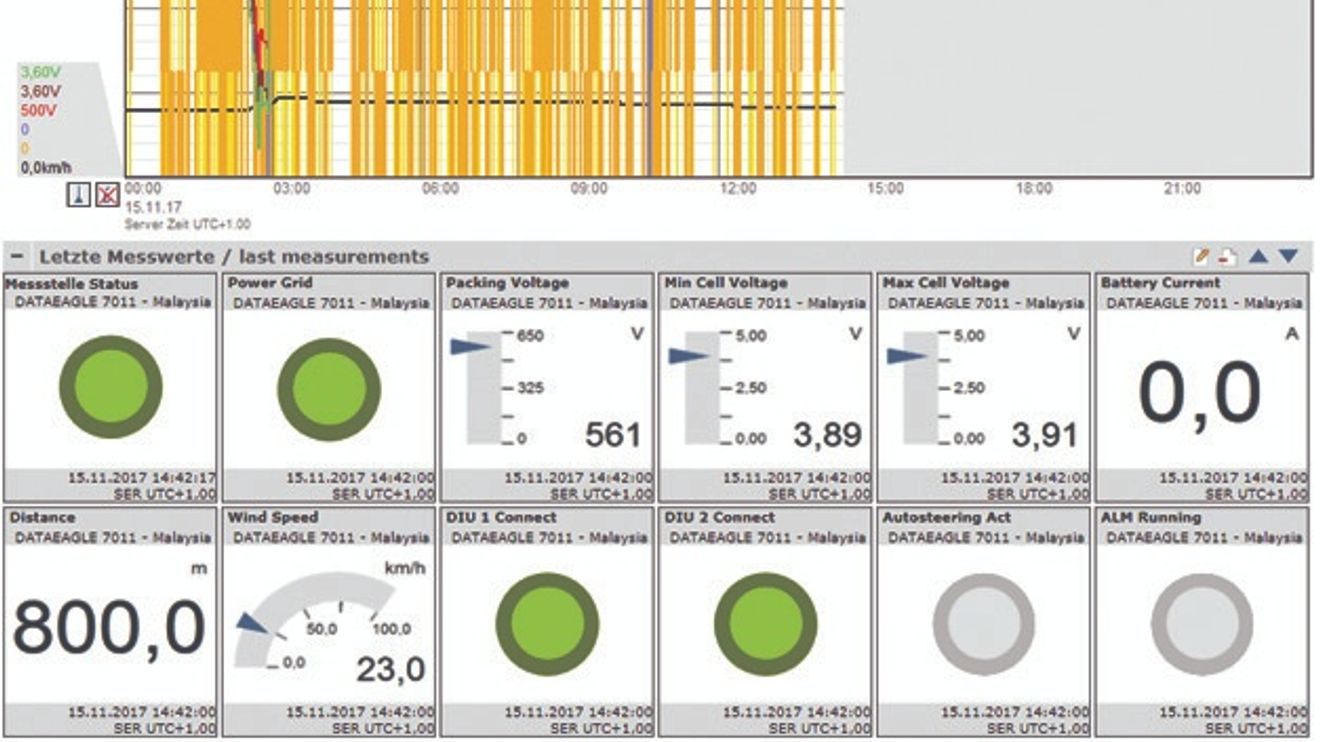The image size is (1320, 742).
Task: Click the red crossed-out icon below the chart
Action: [x=107, y=194]
